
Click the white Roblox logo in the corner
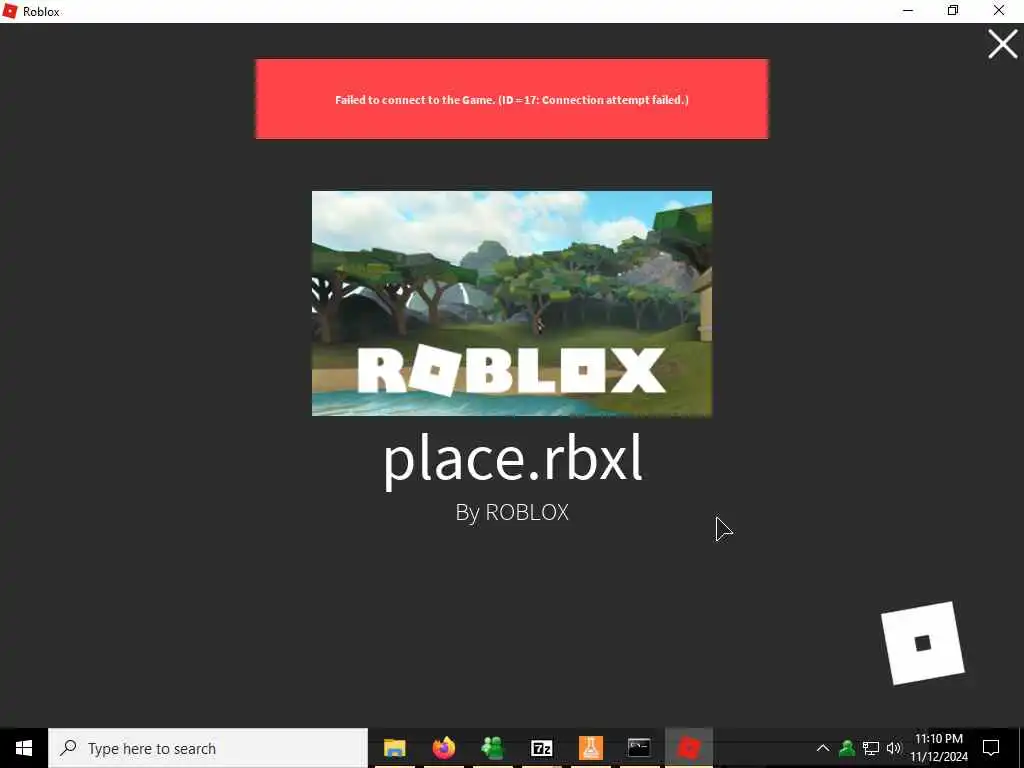point(923,643)
